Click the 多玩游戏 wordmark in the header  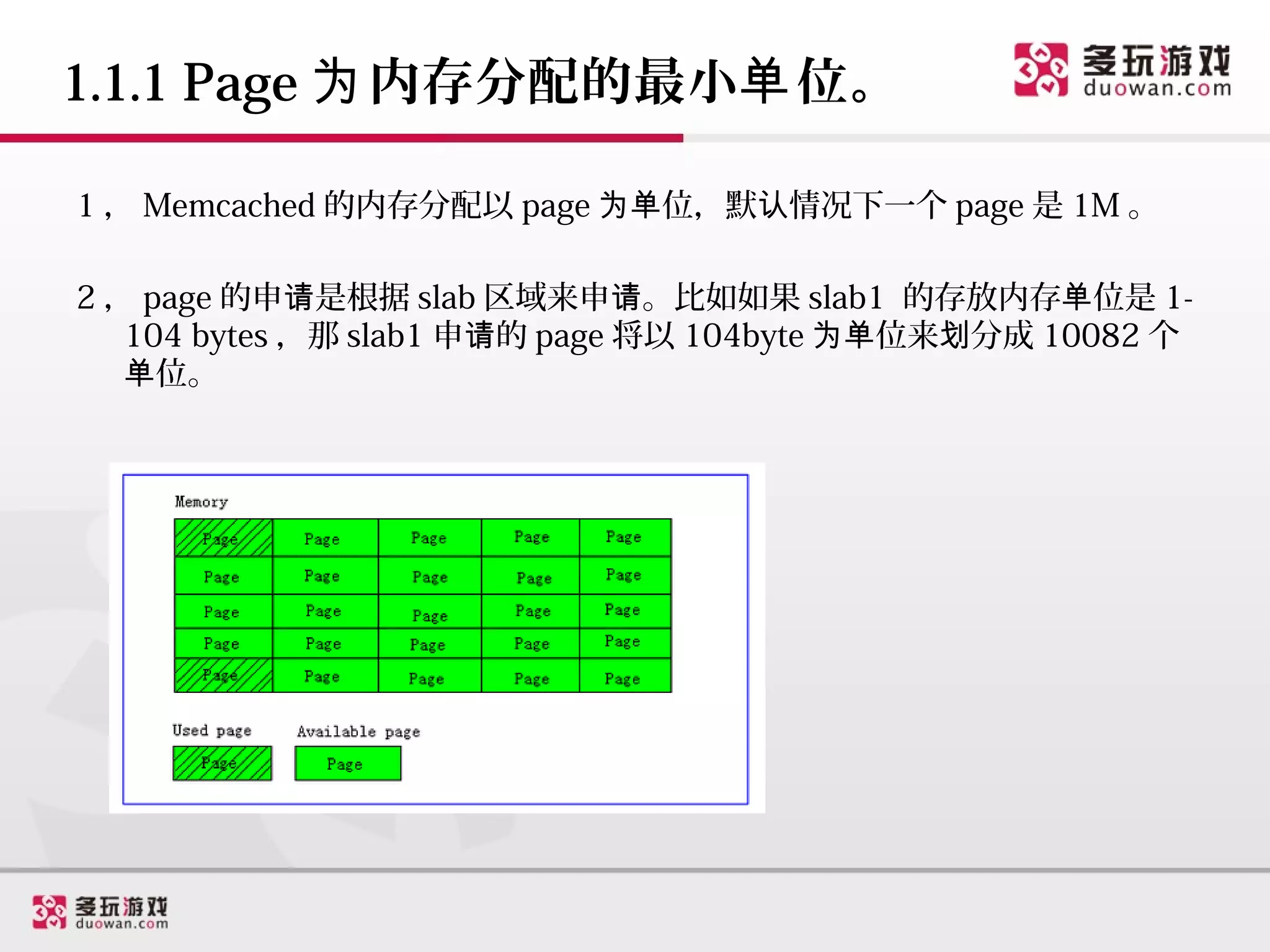click(x=1157, y=60)
